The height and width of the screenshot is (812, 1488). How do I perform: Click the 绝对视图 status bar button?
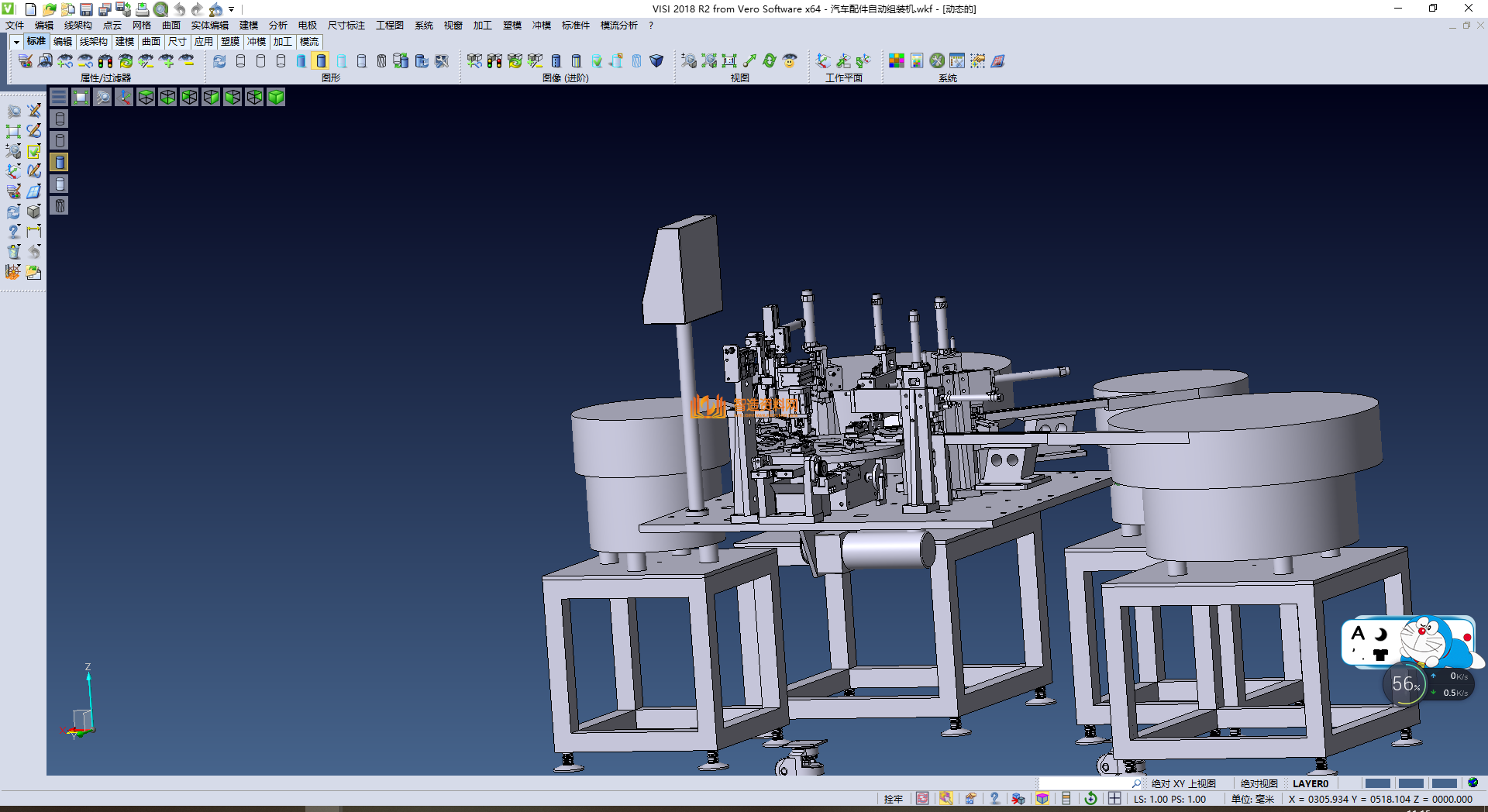pos(1259,783)
